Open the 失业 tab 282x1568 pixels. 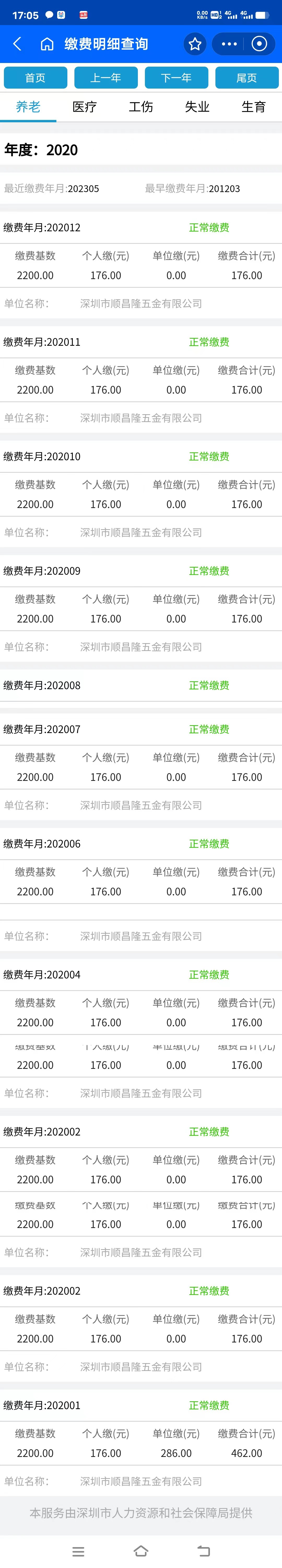(197, 107)
